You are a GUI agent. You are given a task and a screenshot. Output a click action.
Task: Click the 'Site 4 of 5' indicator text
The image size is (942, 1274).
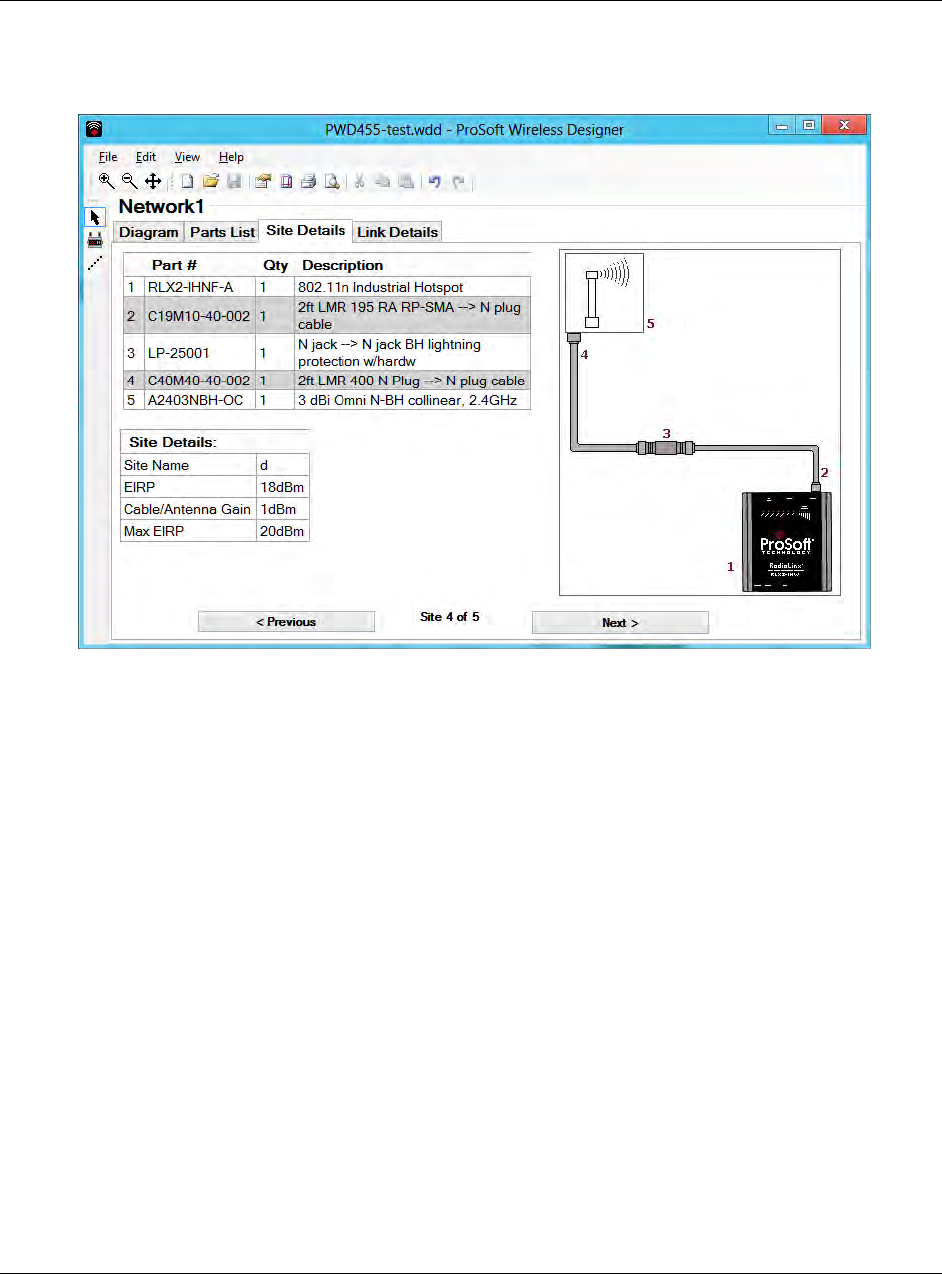(x=450, y=617)
